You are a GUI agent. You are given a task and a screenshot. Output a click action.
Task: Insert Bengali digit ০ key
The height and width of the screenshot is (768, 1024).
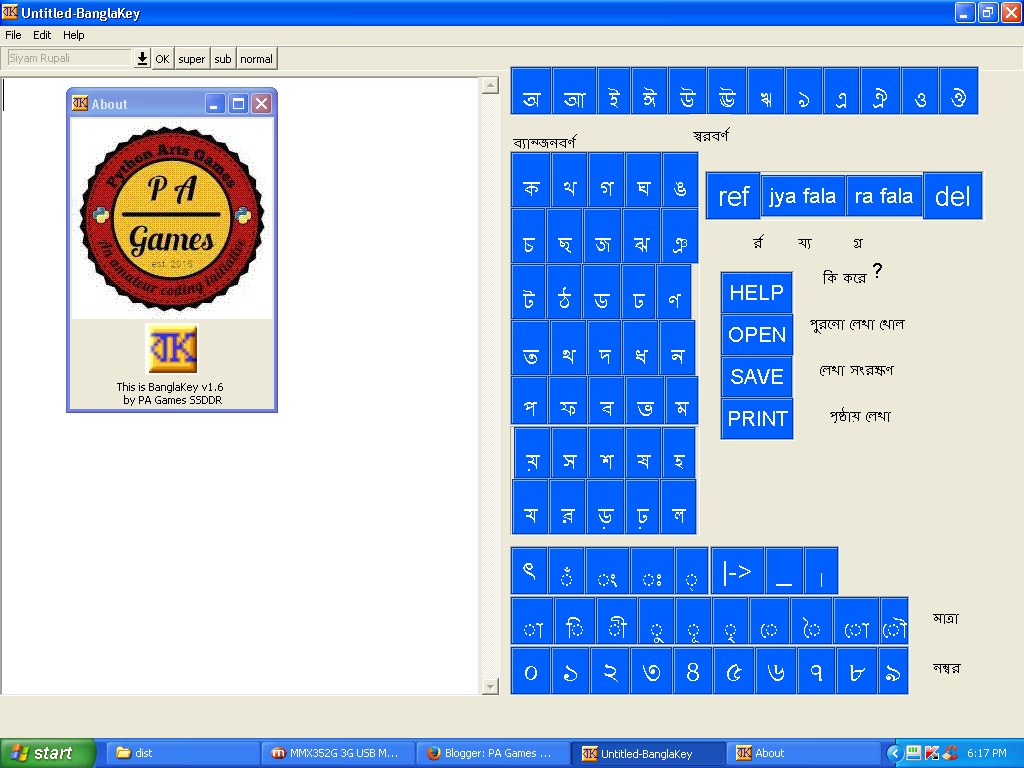click(530, 671)
